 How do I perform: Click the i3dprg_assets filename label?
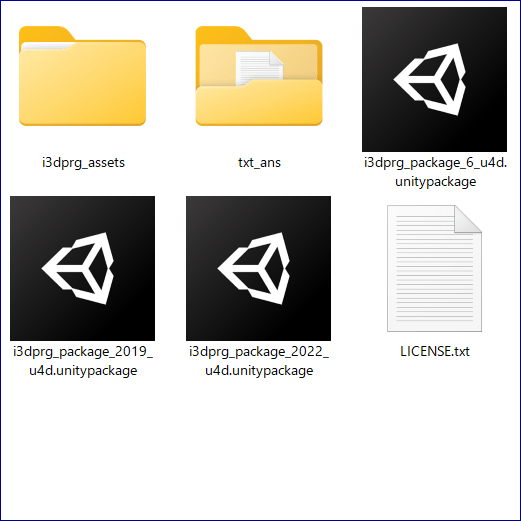pyautogui.click(x=83, y=163)
